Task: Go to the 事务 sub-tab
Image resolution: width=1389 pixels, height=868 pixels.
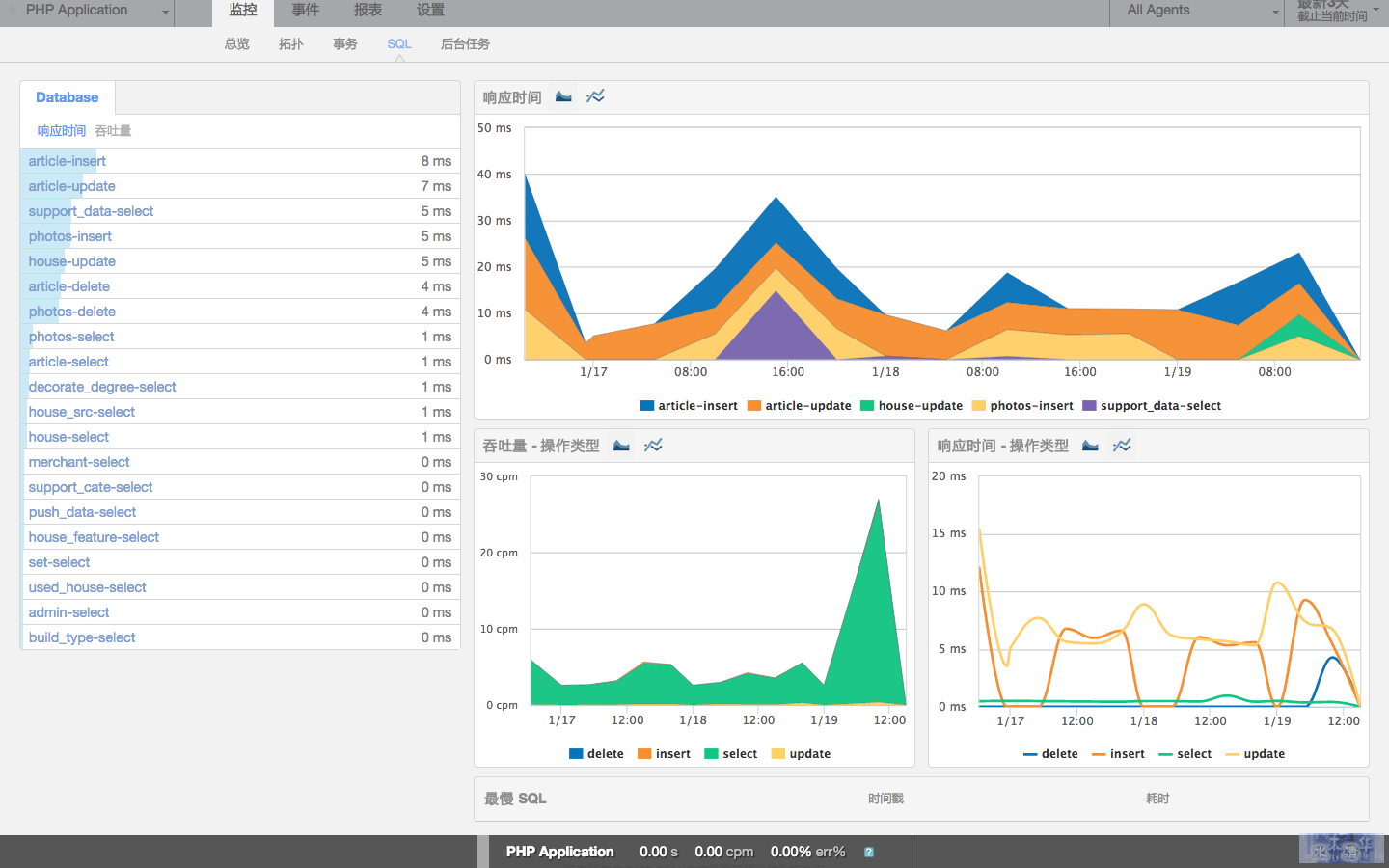Action: pos(345,44)
